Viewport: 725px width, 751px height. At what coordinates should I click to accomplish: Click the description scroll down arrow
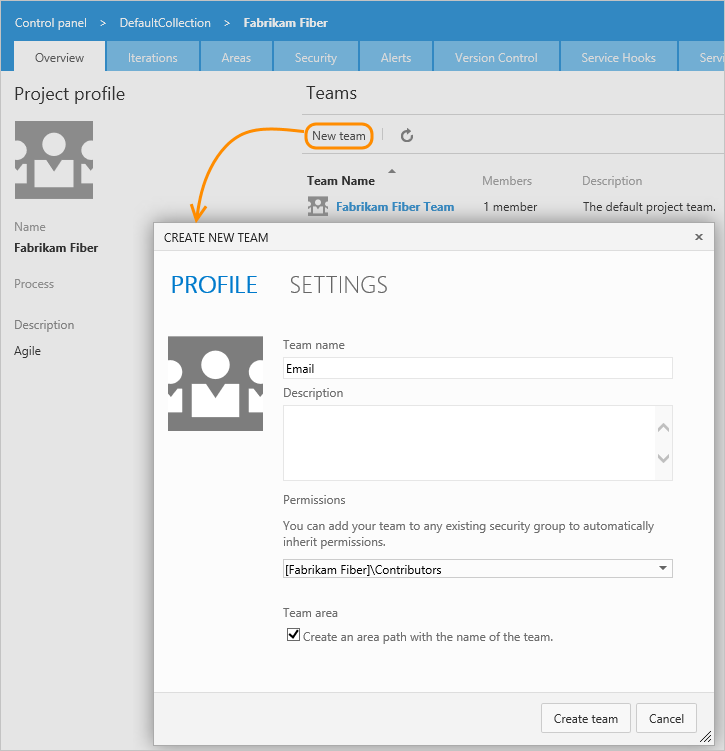pyautogui.click(x=663, y=458)
